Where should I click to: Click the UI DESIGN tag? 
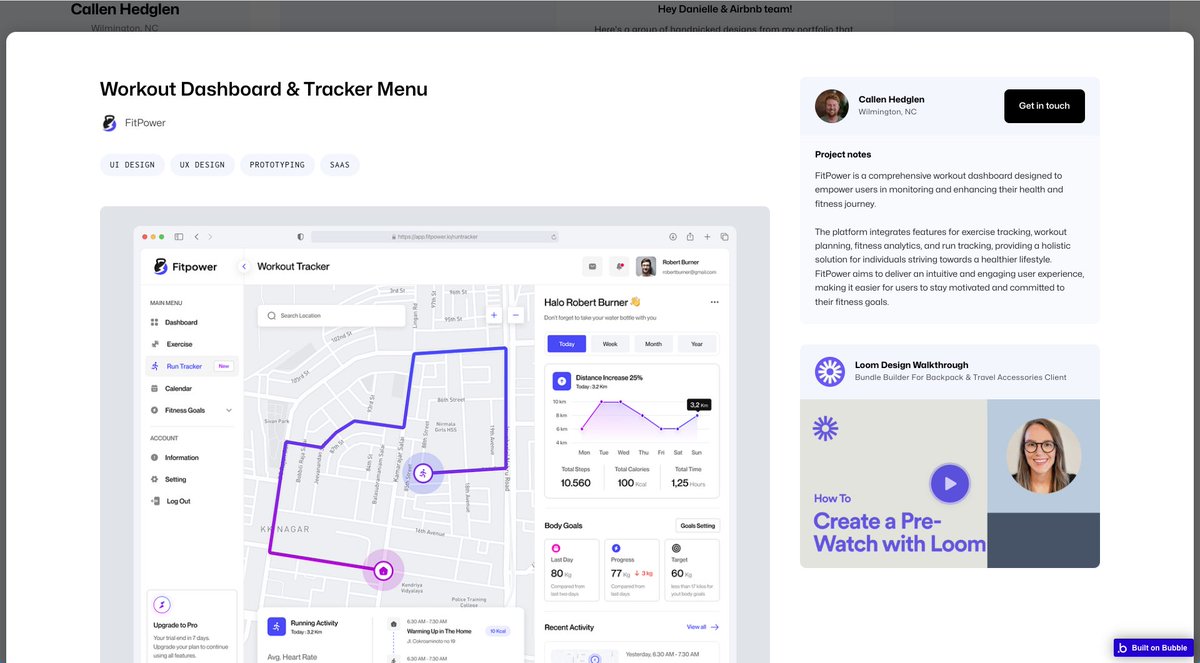coord(132,164)
